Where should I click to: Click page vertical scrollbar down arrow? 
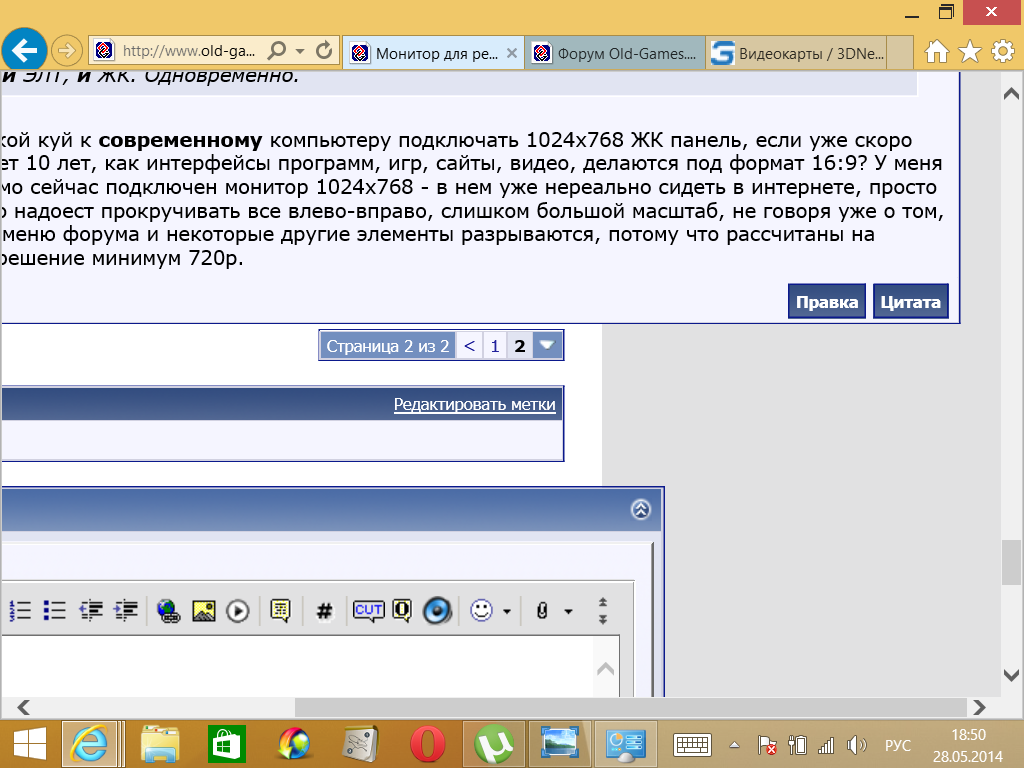[x=1011, y=675]
